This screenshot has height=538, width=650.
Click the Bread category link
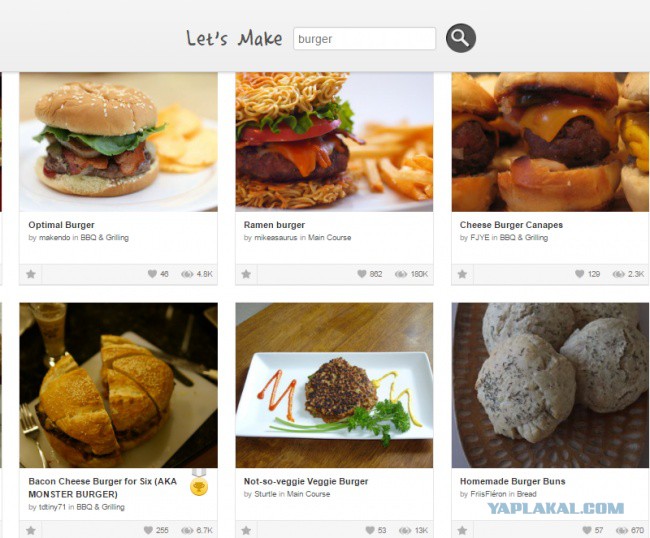pos(526,494)
